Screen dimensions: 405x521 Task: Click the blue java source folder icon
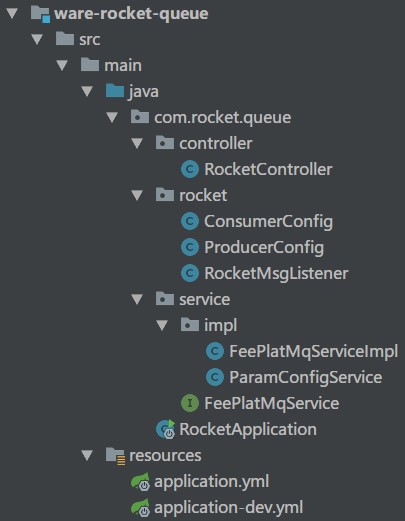pos(115,91)
